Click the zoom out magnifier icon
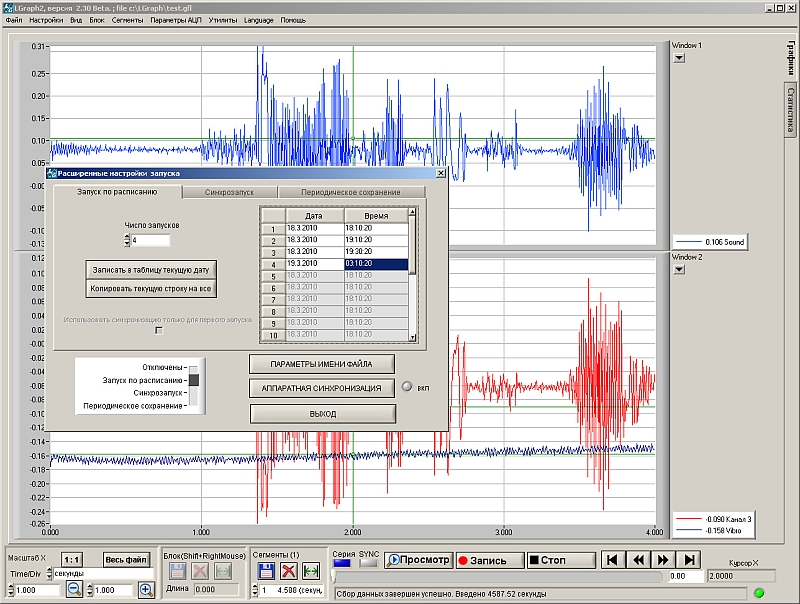The height and width of the screenshot is (604, 800). pyautogui.click(x=74, y=590)
